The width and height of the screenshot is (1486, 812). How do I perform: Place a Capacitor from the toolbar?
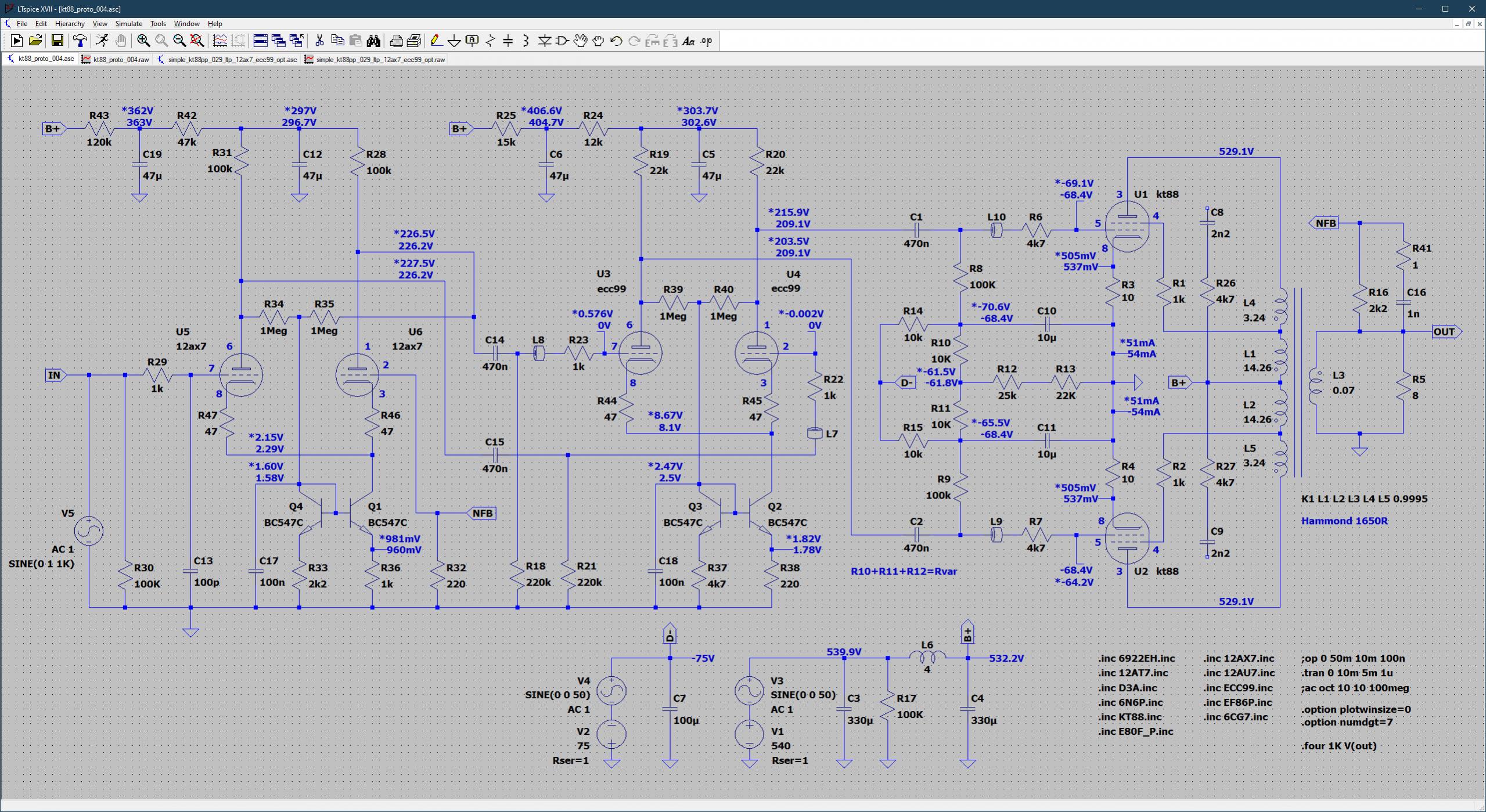coord(508,41)
